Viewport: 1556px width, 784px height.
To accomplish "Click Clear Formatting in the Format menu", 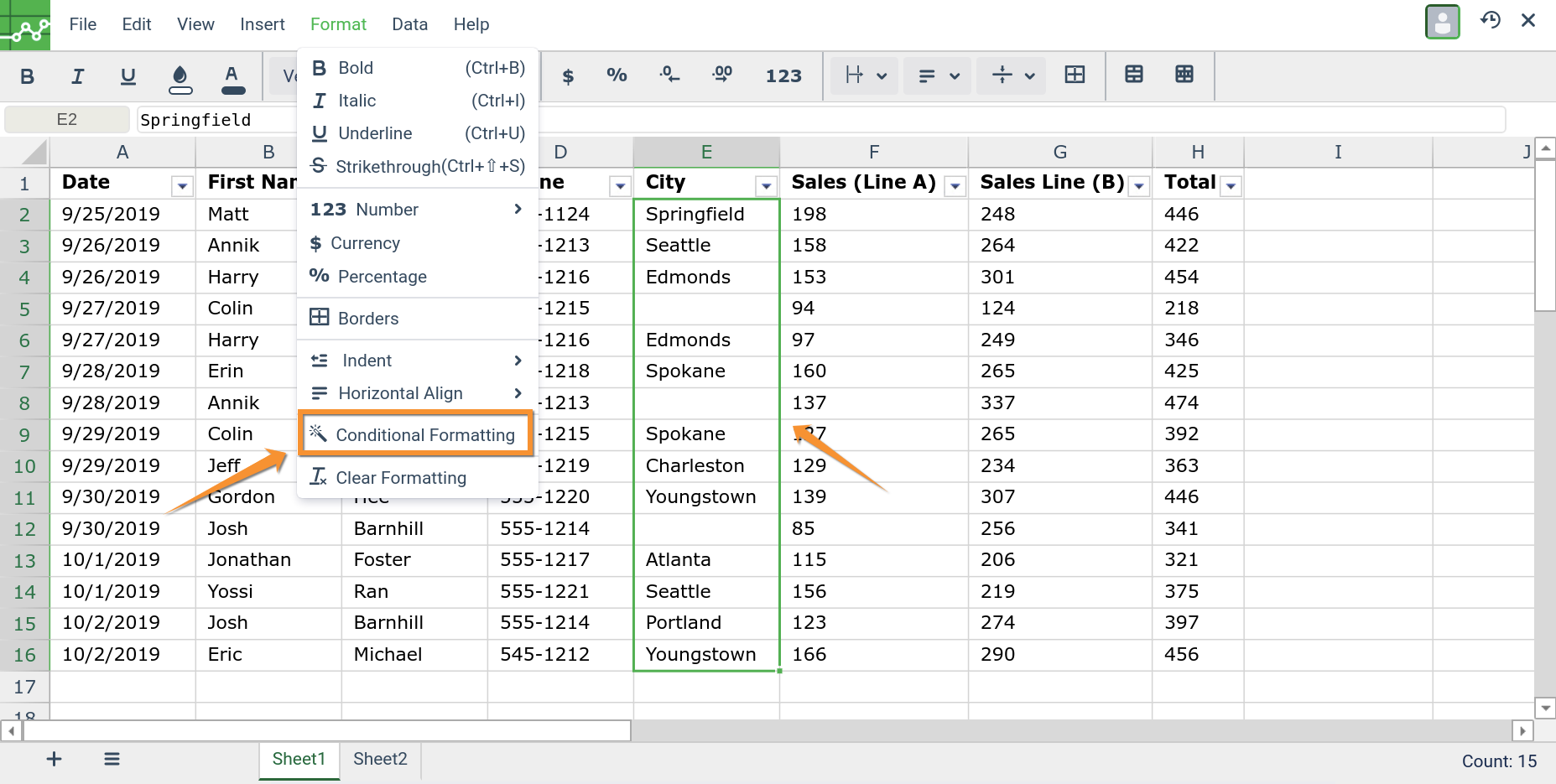I will (x=401, y=478).
